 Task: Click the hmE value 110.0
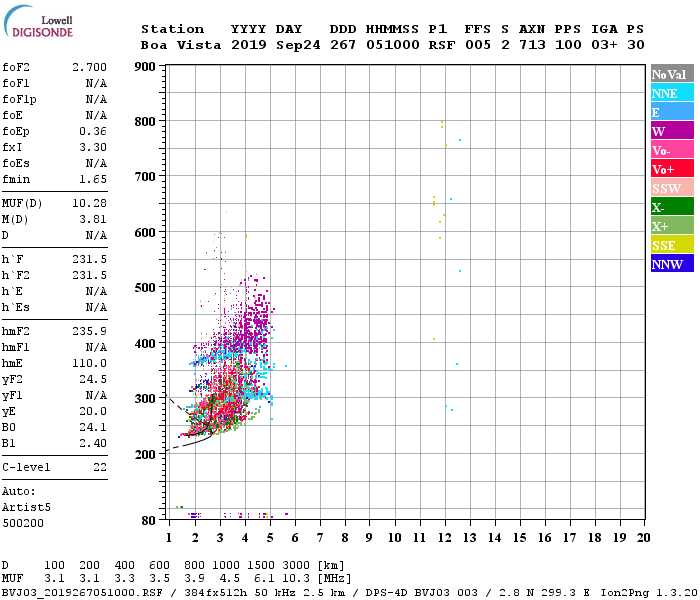pyautogui.click(x=89, y=363)
